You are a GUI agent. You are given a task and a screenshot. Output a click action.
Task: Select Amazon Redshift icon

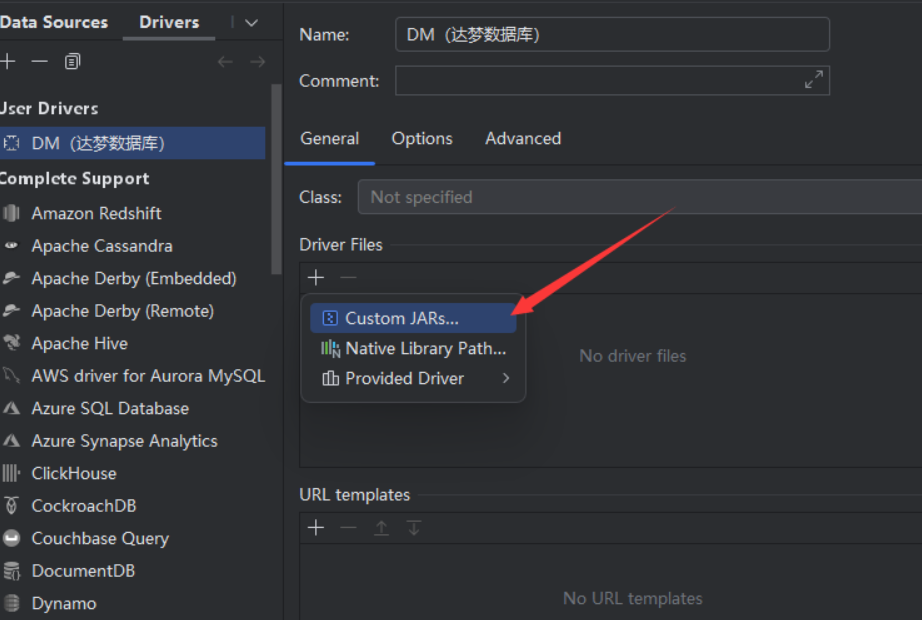click(x=11, y=213)
